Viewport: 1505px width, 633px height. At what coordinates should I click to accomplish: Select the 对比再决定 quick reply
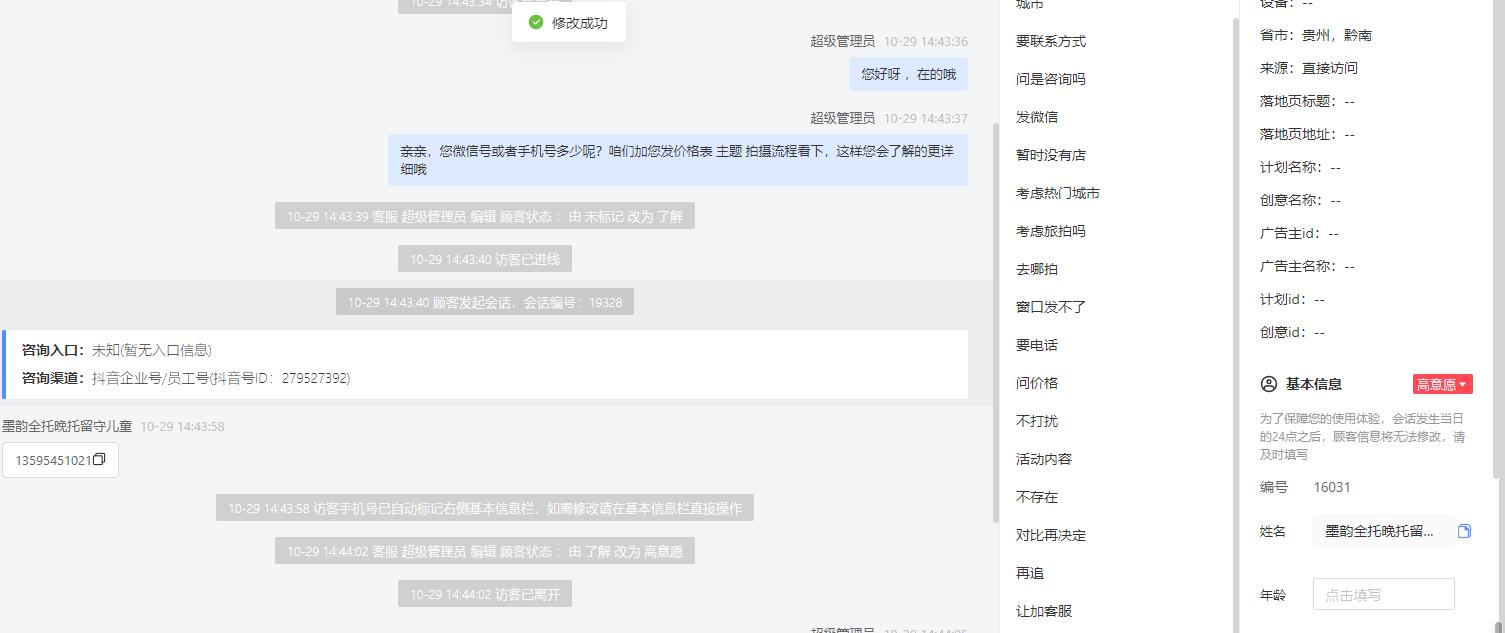1051,535
